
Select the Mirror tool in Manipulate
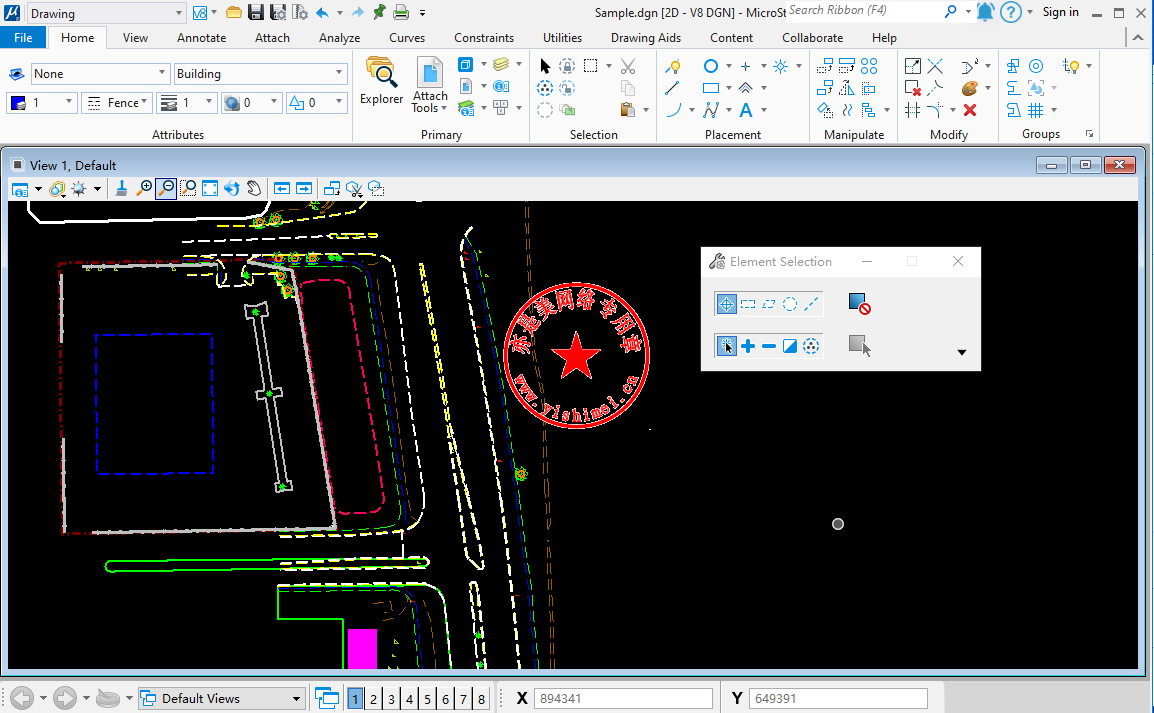coord(847,88)
